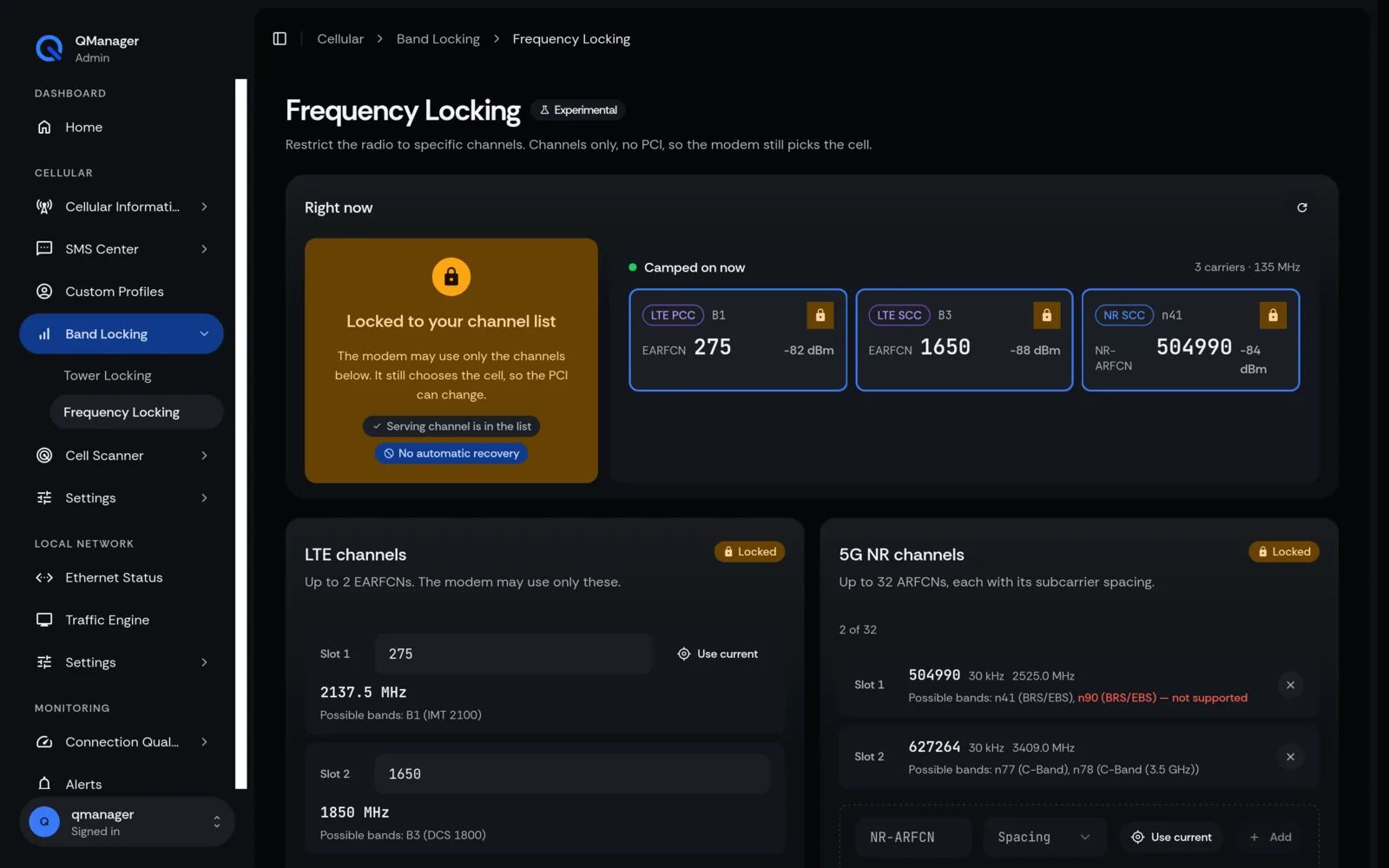Click lock icon on NR SCC card

1273,315
